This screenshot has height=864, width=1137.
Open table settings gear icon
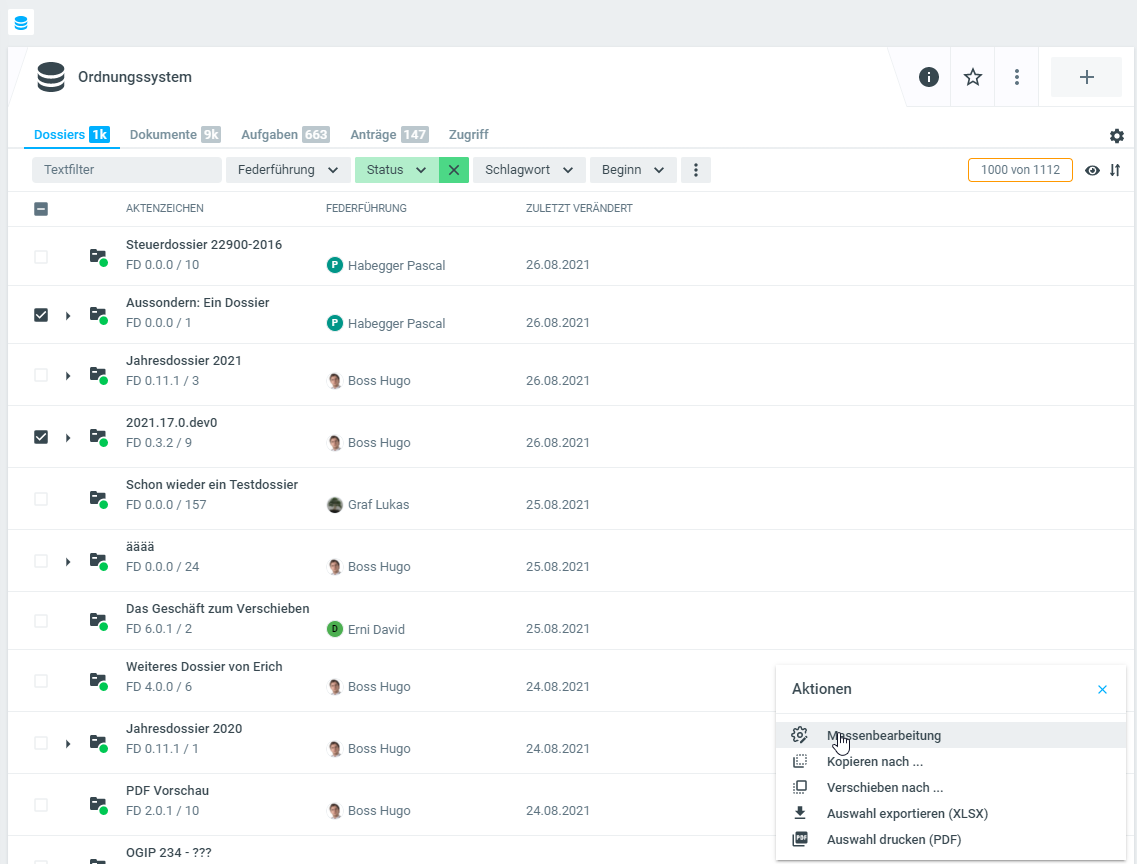coord(1117,136)
